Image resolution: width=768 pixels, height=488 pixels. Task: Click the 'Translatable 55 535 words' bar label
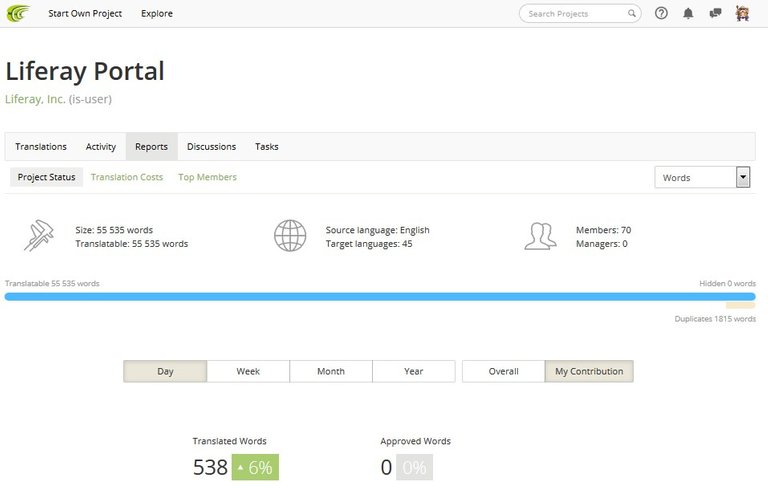click(52, 283)
